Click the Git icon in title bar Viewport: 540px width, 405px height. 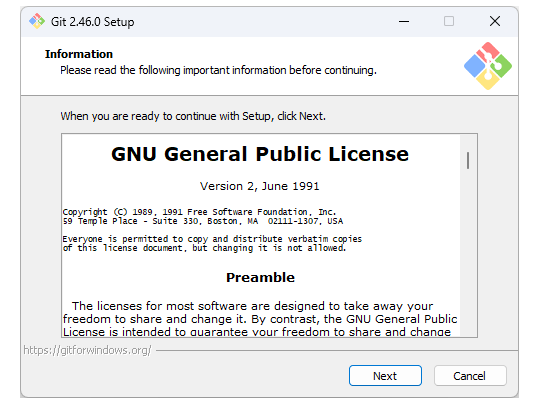[37, 21]
